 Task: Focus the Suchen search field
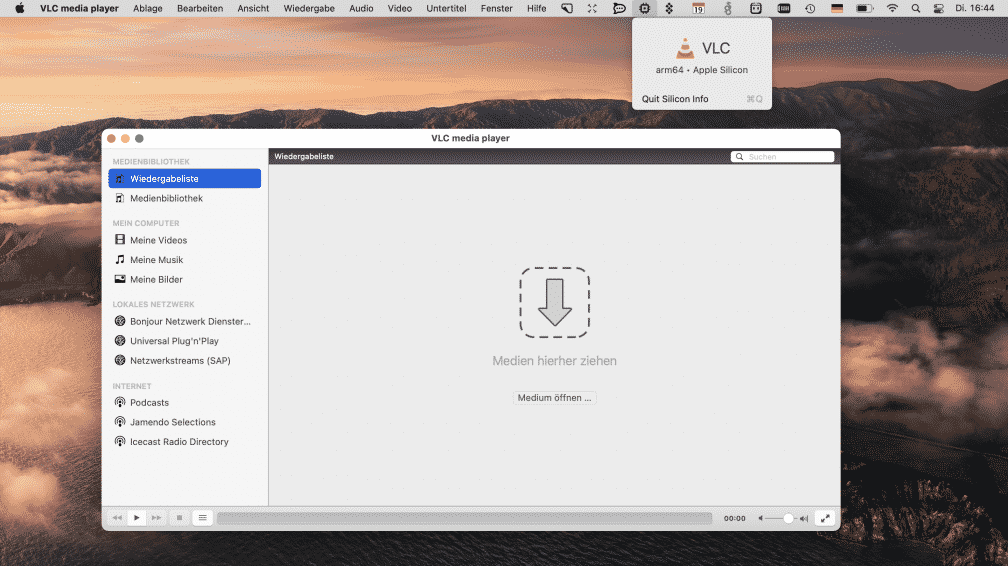782,156
